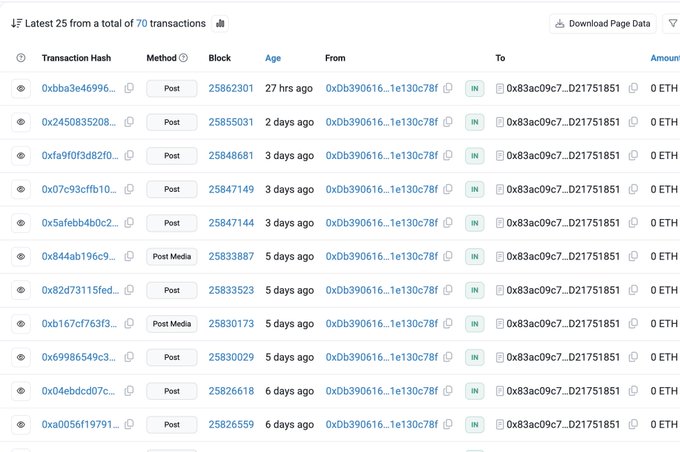Open block 25826618
The image size is (680, 452).
pyautogui.click(x=231, y=391)
